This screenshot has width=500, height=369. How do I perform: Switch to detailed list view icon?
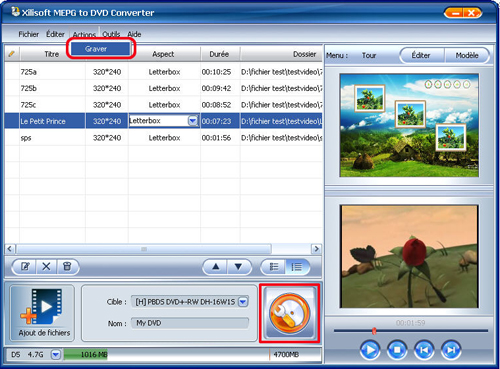tap(297, 267)
